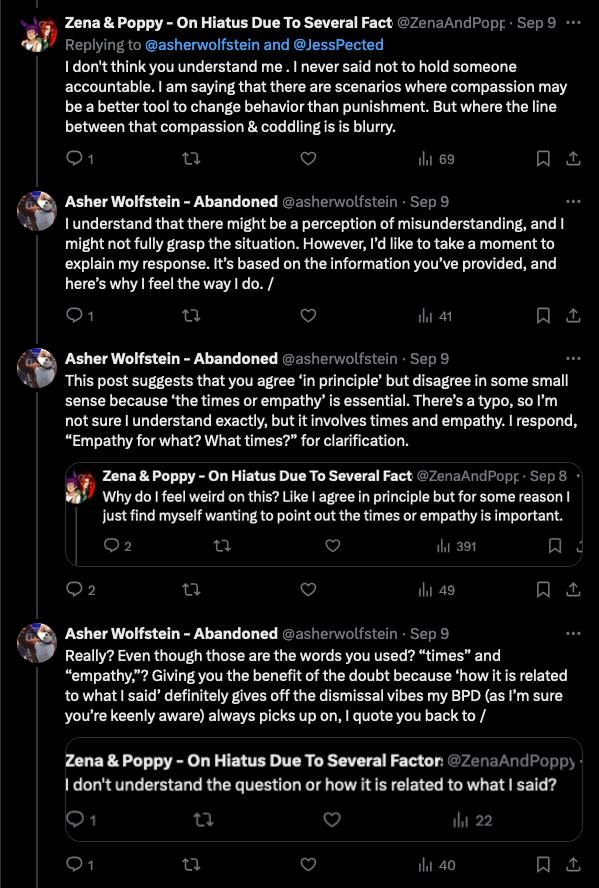599x888 pixels.
Task: Repost Zena & Poppy's top tweet
Action: [192, 159]
